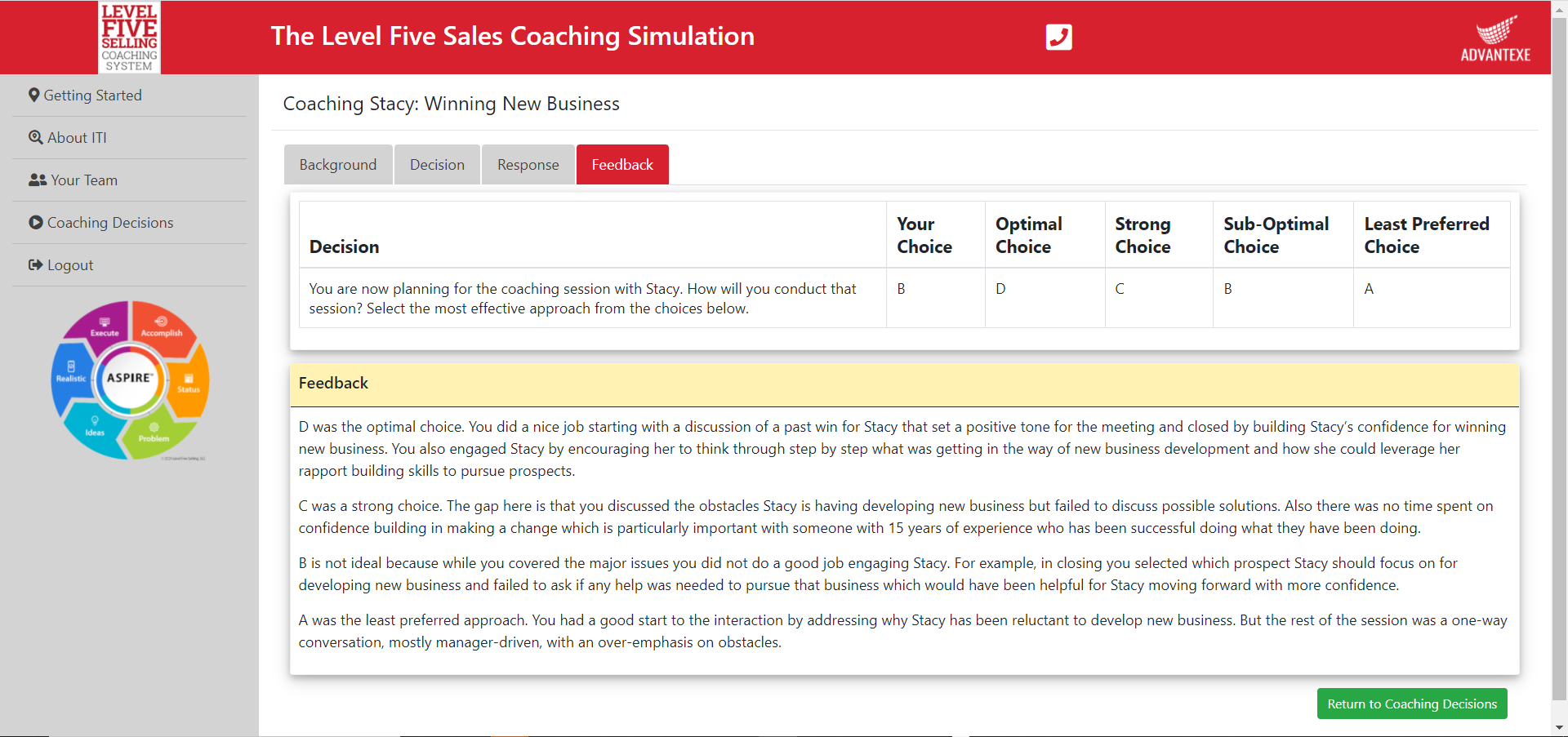1568x737 pixels.
Task: Switch to the Decision tab
Action: pyautogui.click(x=437, y=164)
